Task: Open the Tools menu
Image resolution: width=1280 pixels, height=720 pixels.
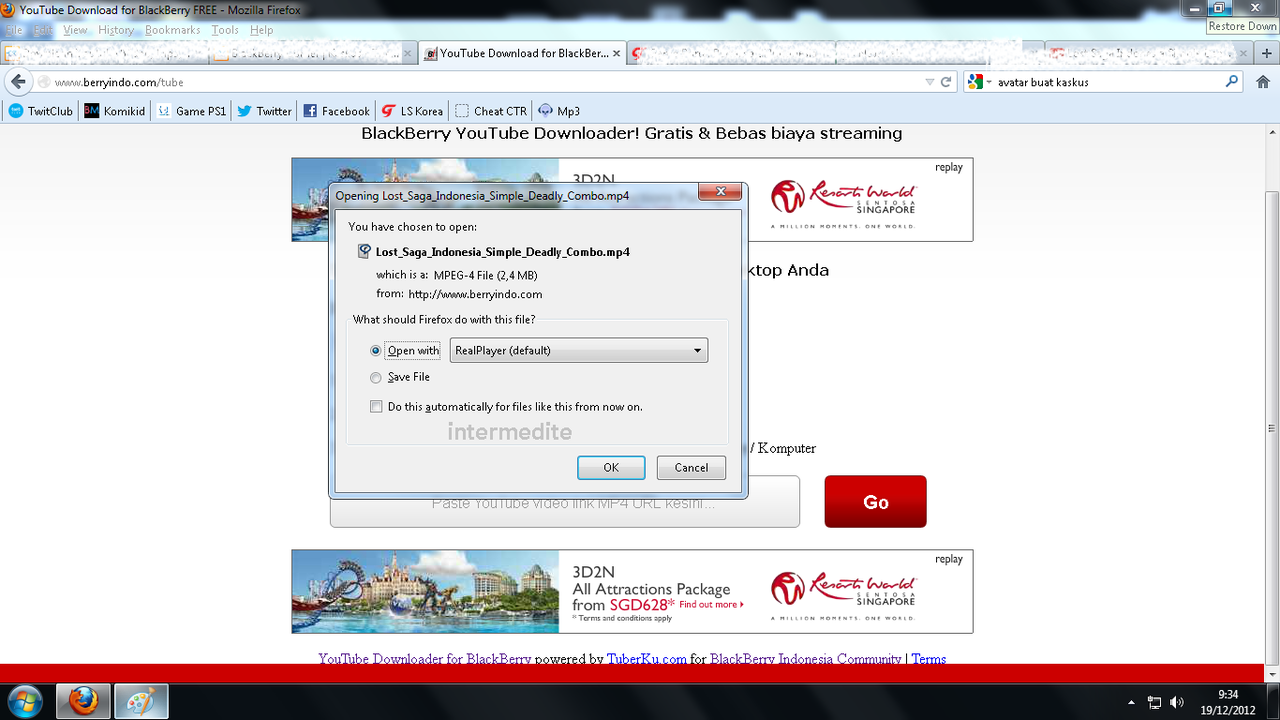Action: (x=225, y=30)
